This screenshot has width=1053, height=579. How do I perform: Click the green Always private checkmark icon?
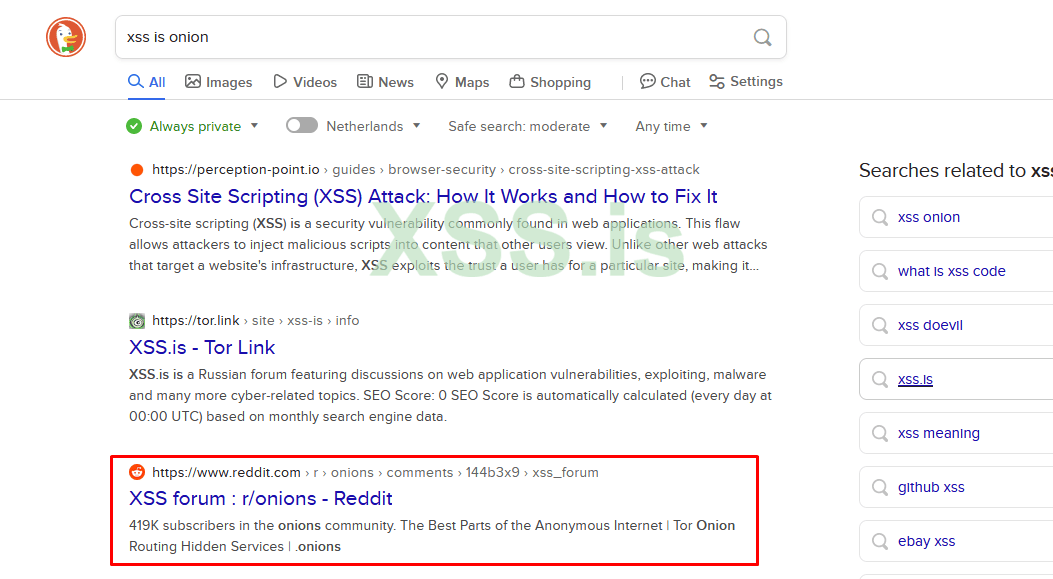pos(134,126)
